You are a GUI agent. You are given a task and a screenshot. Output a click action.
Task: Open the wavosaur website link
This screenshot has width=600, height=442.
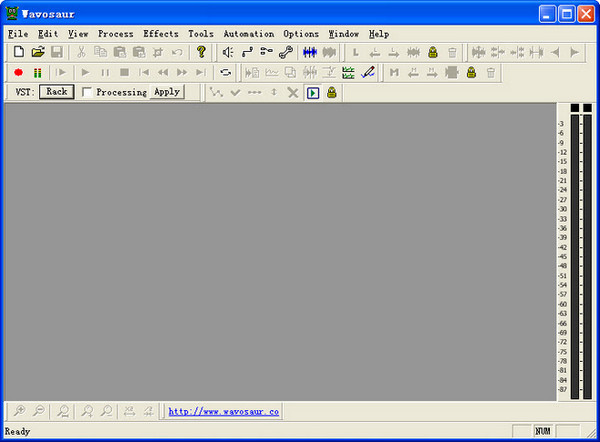[x=223, y=412]
